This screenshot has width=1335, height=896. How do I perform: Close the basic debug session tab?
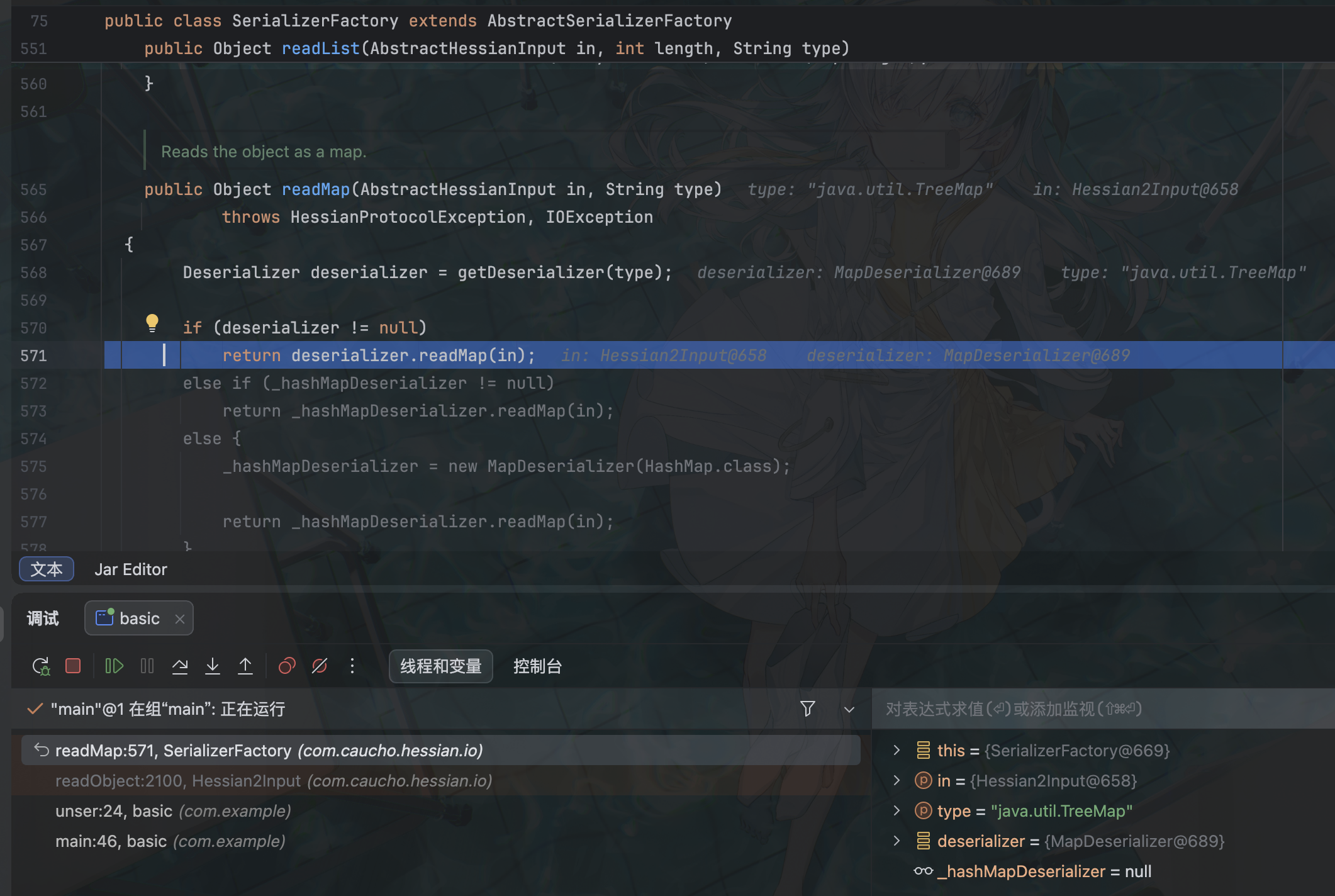pyautogui.click(x=180, y=619)
